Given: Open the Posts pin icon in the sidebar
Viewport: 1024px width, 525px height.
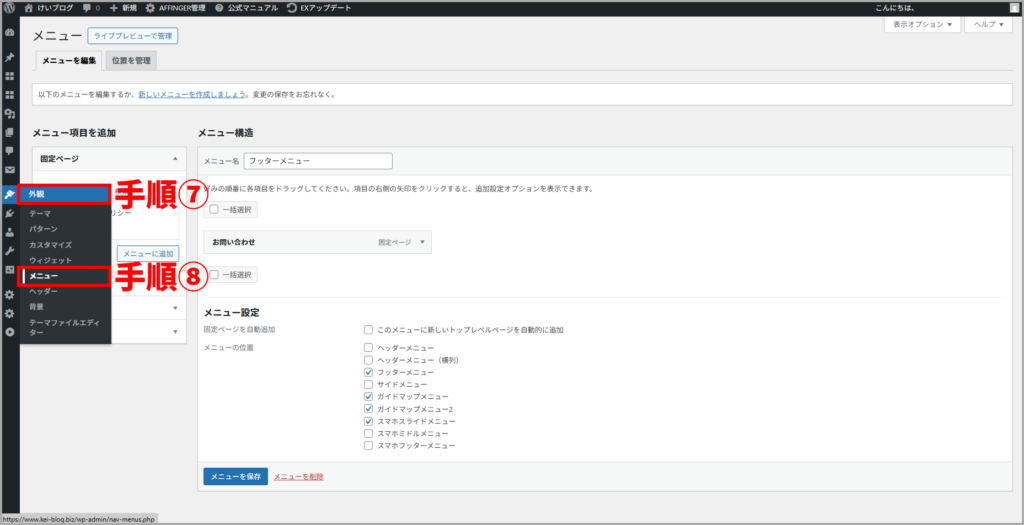Looking at the screenshot, I should coord(9,57).
